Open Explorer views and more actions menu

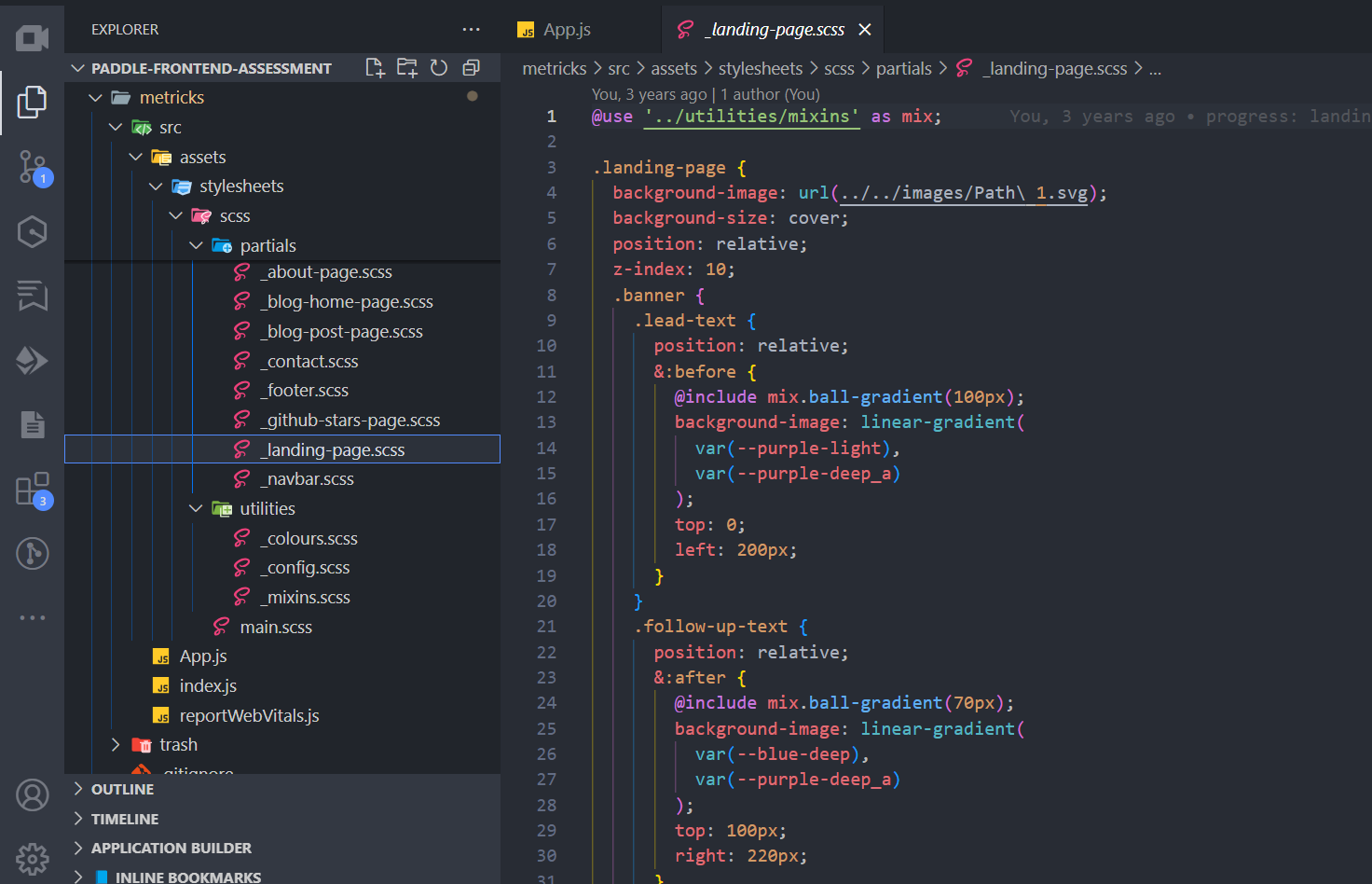pyautogui.click(x=472, y=30)
